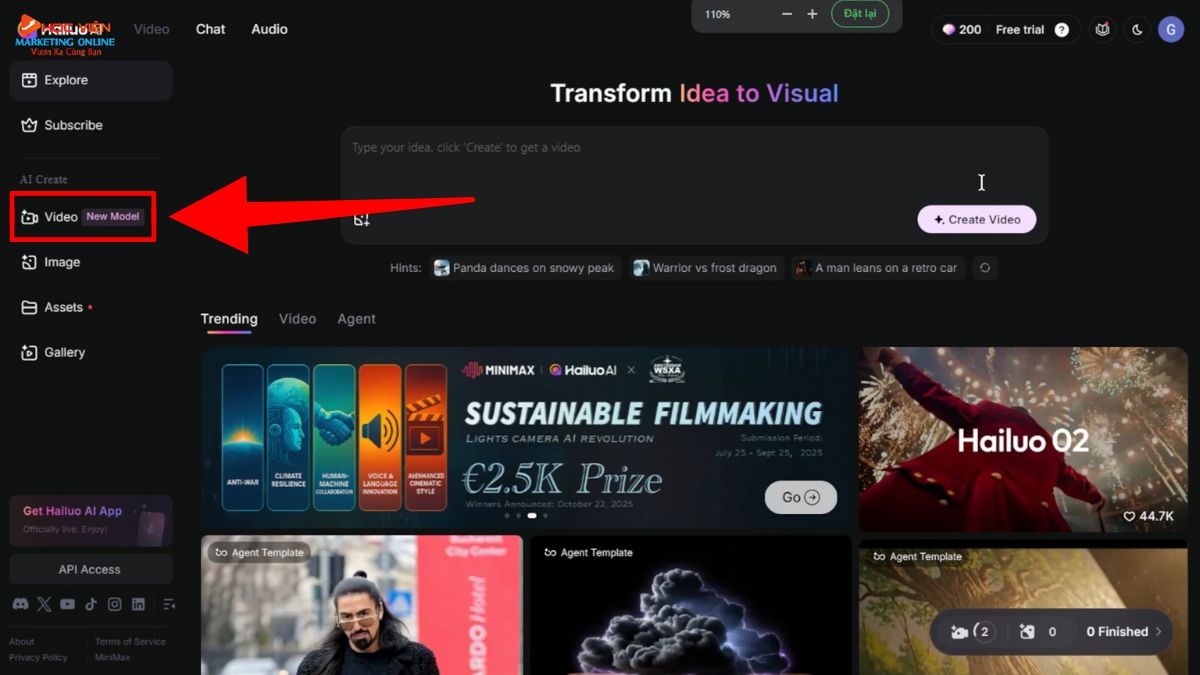Viewport: 1200px width, 675px height.
Task: Use hint Warrior vs frost dragon
Action: click(x=706, y=268)
